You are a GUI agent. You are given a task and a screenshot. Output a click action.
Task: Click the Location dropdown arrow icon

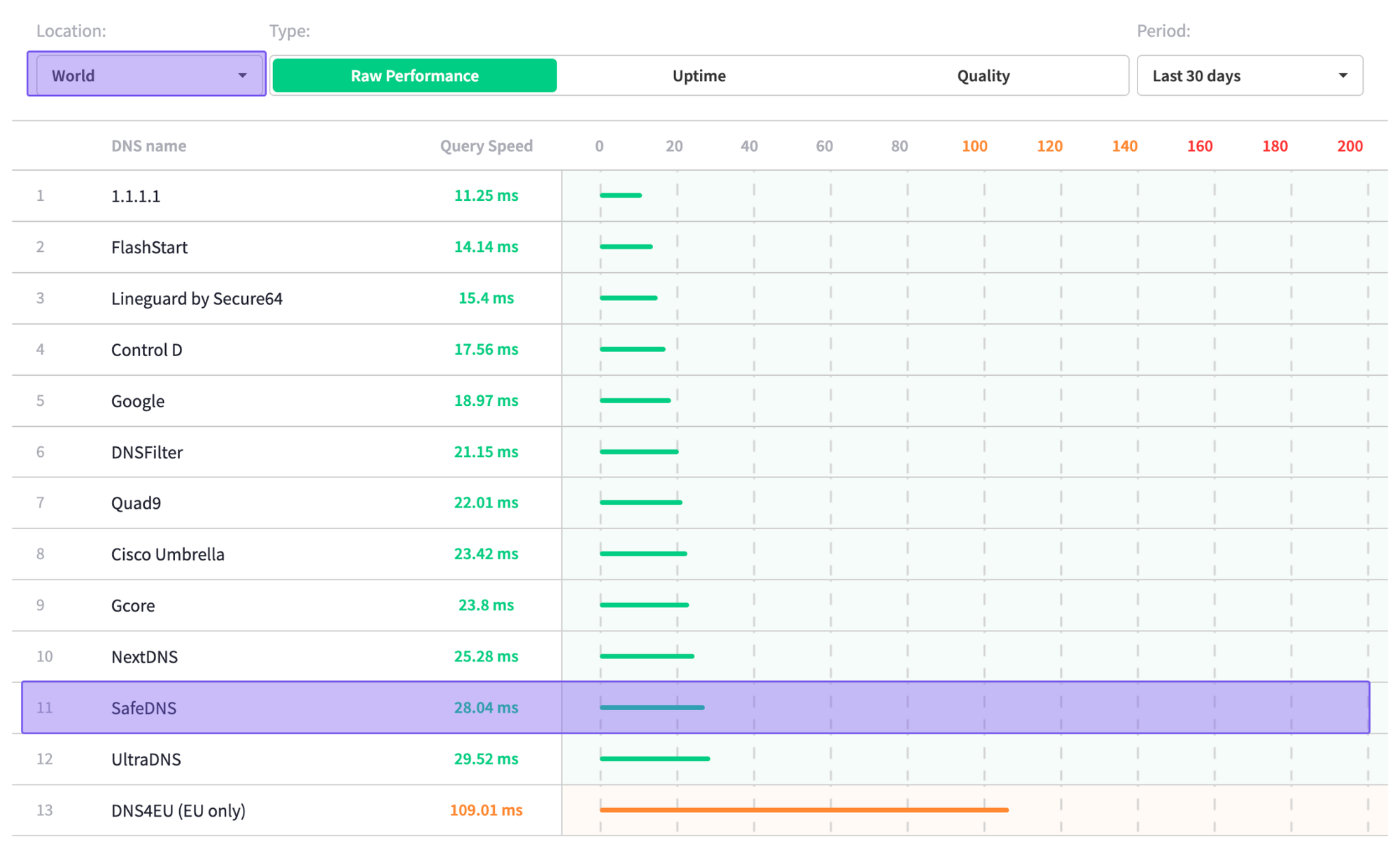[x=242, y=76]
